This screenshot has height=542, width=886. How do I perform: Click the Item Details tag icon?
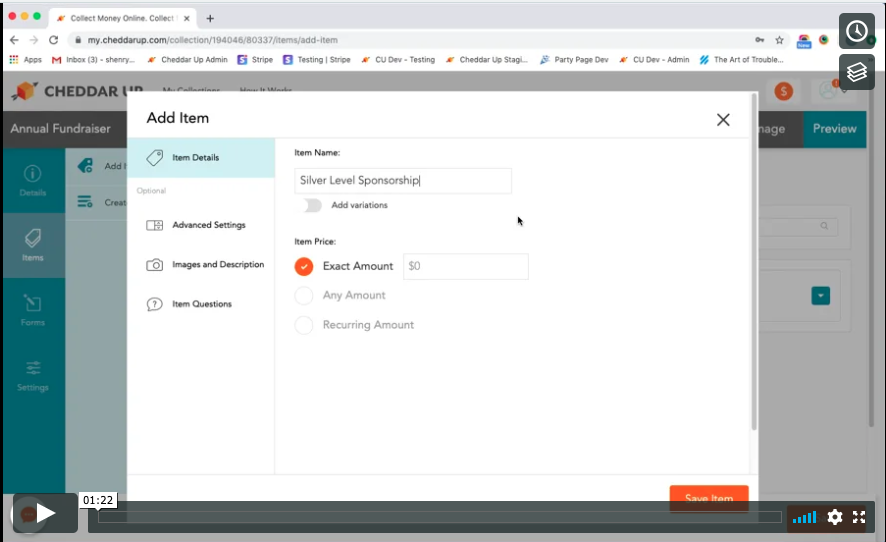155,158
